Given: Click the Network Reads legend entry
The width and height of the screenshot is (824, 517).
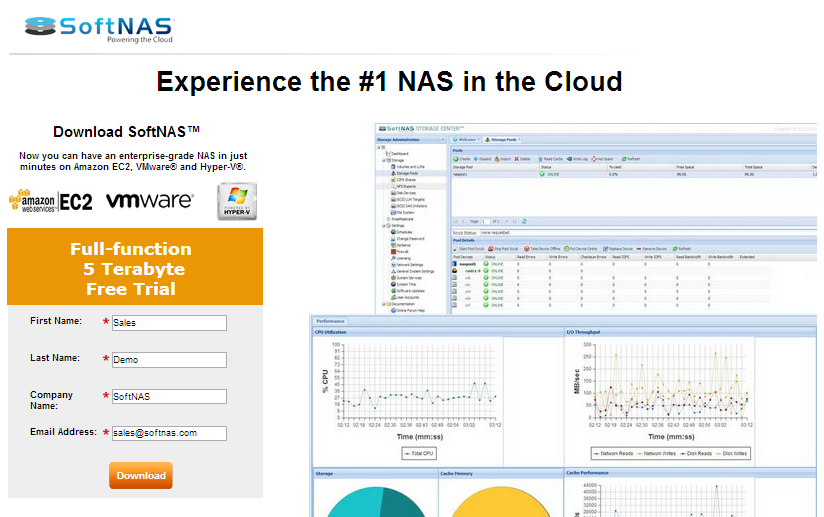Looking at the screenshot, I should point(614,453).
